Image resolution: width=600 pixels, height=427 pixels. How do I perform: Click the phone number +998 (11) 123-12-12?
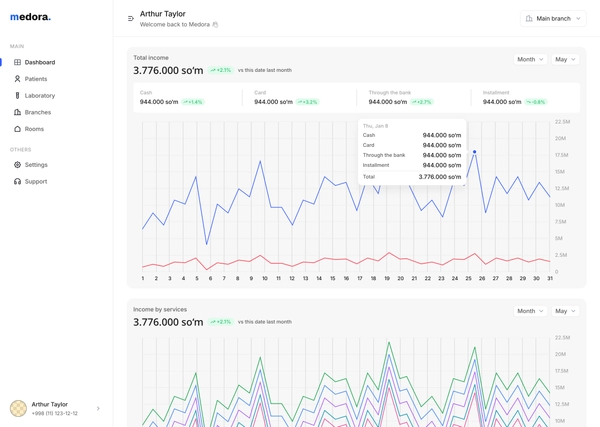pos(55,414)
